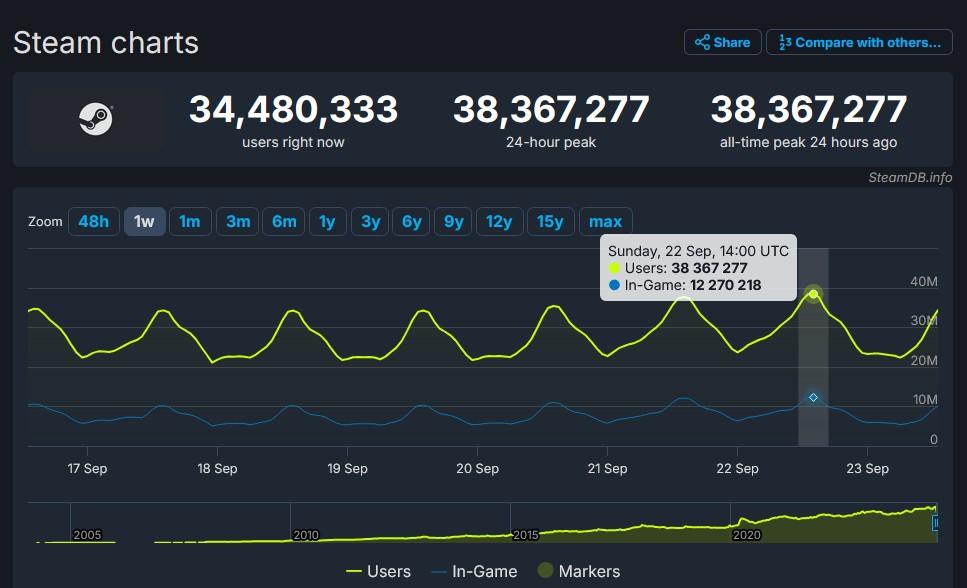Select the 48h zoom range
The image size is (967, 588).
(x=93, y=221)
